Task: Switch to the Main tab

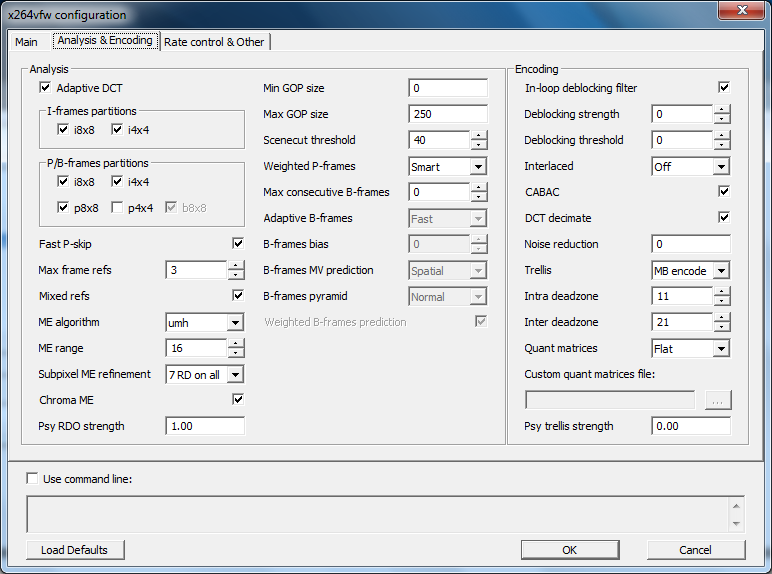Action: pyautogui.click(x=26, y=42)
